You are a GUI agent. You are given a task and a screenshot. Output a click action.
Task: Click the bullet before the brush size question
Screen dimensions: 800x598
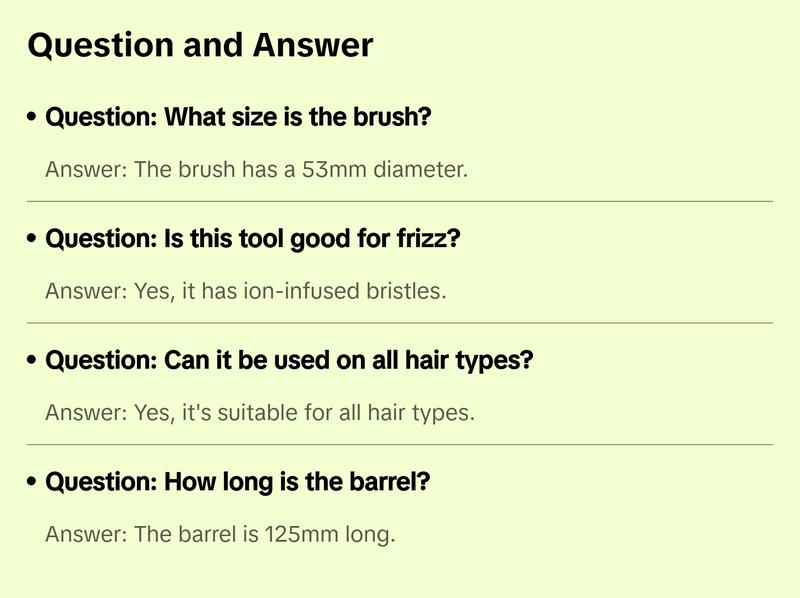[33, 118]
